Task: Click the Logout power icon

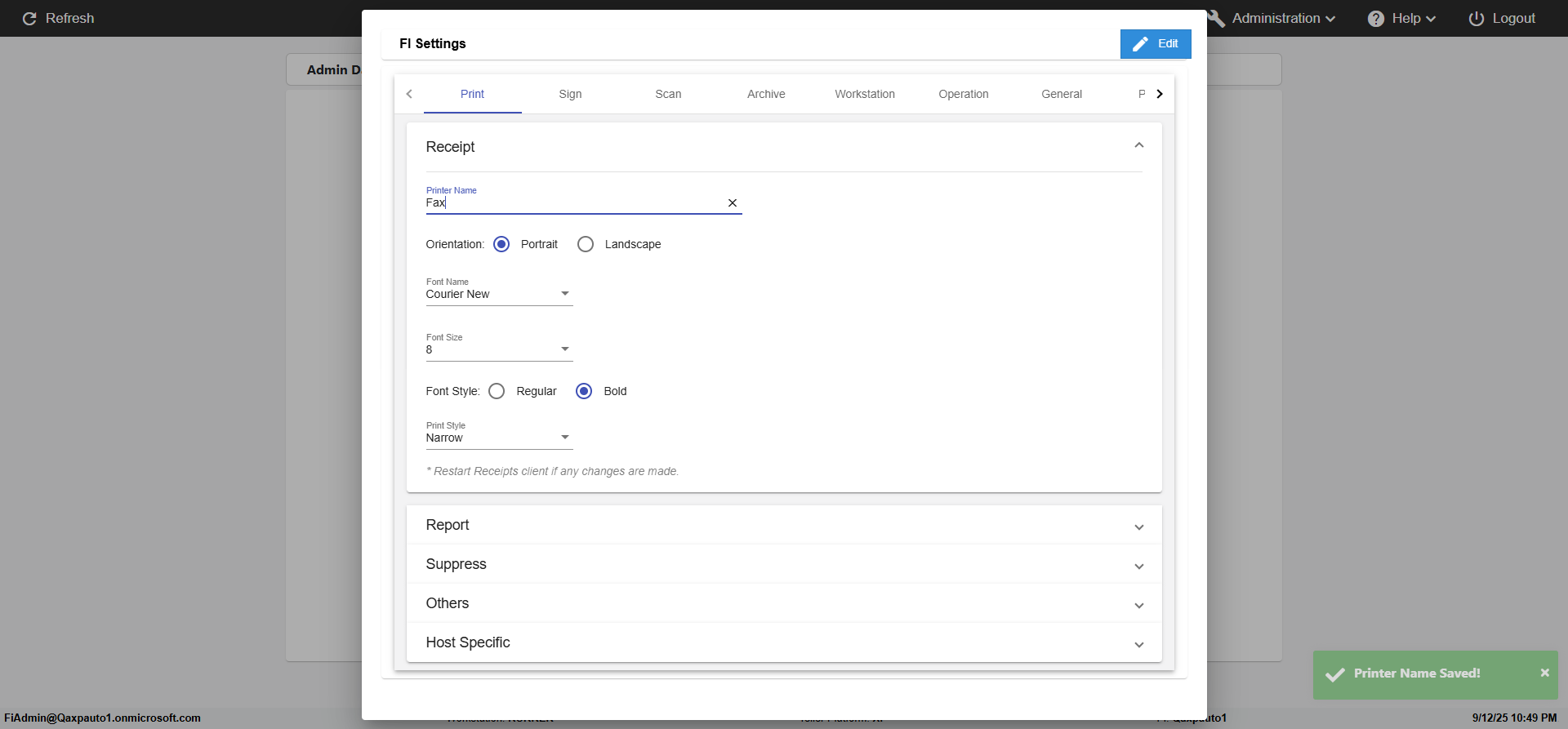Action: (x=1476, y=19)
